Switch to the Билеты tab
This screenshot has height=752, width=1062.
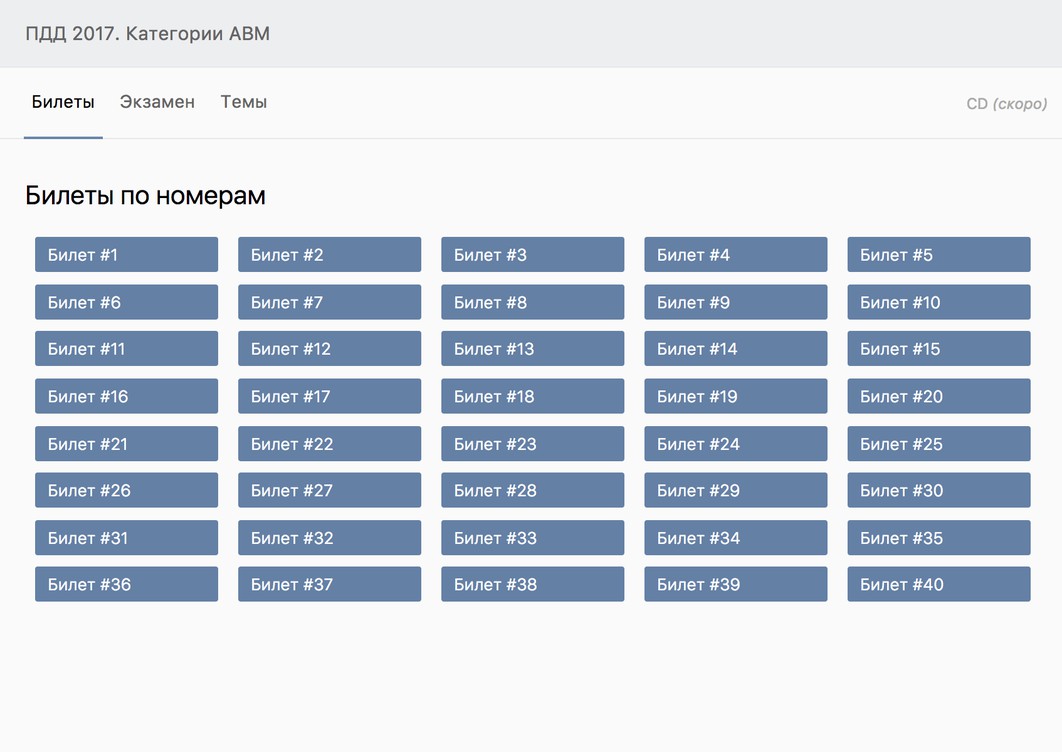[x=63, y=102]
